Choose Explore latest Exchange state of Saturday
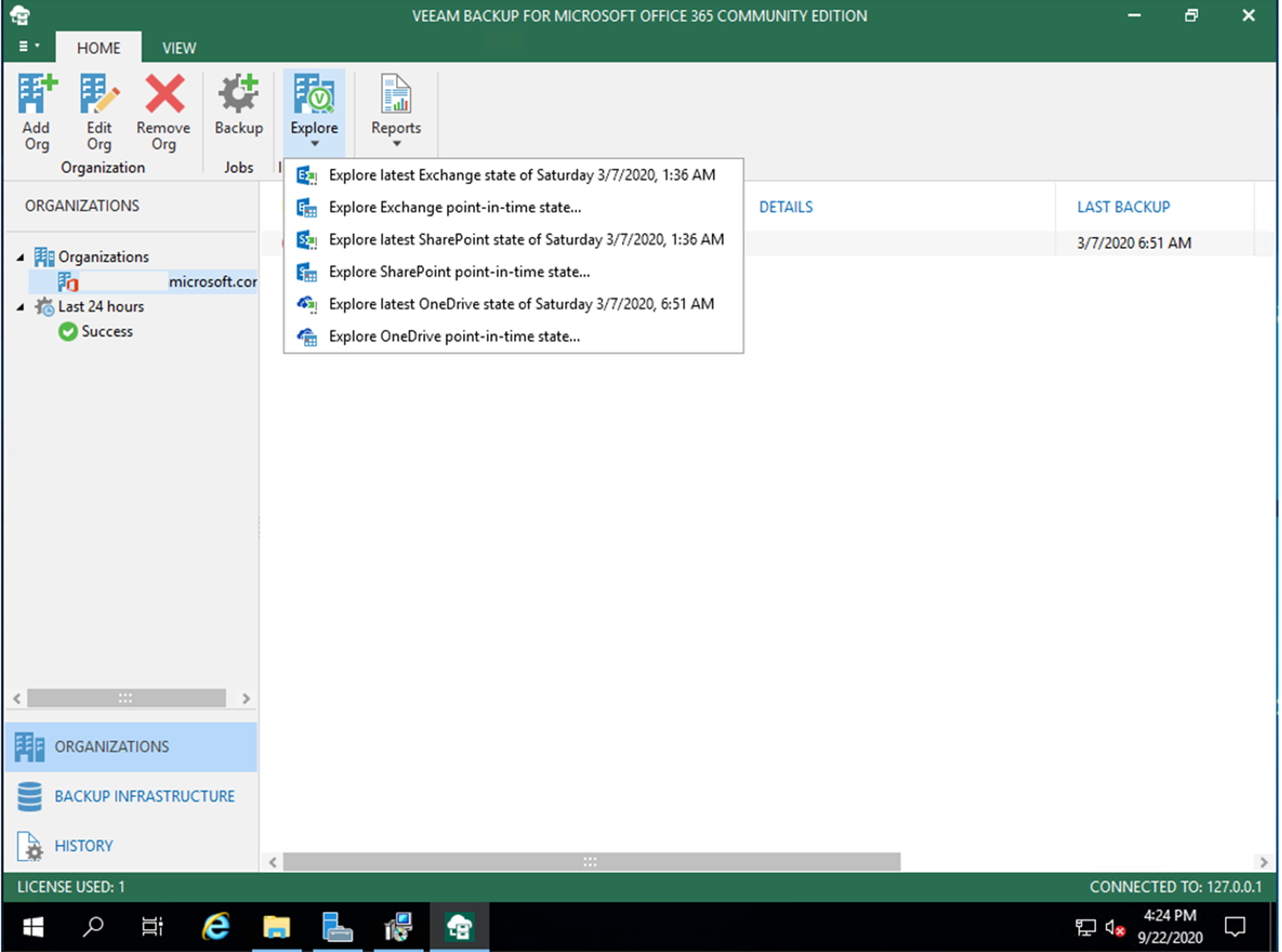This screenshot has height=952, width=1282. 513,176
